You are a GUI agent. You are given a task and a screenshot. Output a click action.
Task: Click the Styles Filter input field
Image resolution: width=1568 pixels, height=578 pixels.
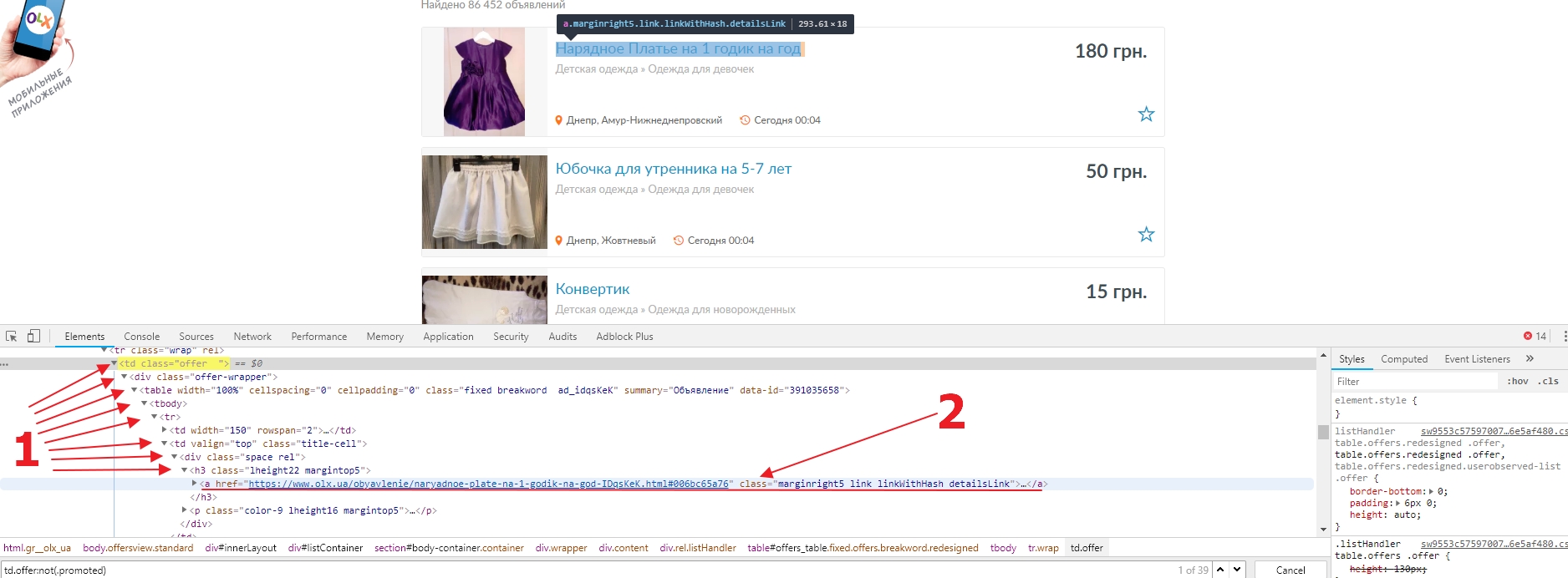[x=1416, y=381]
